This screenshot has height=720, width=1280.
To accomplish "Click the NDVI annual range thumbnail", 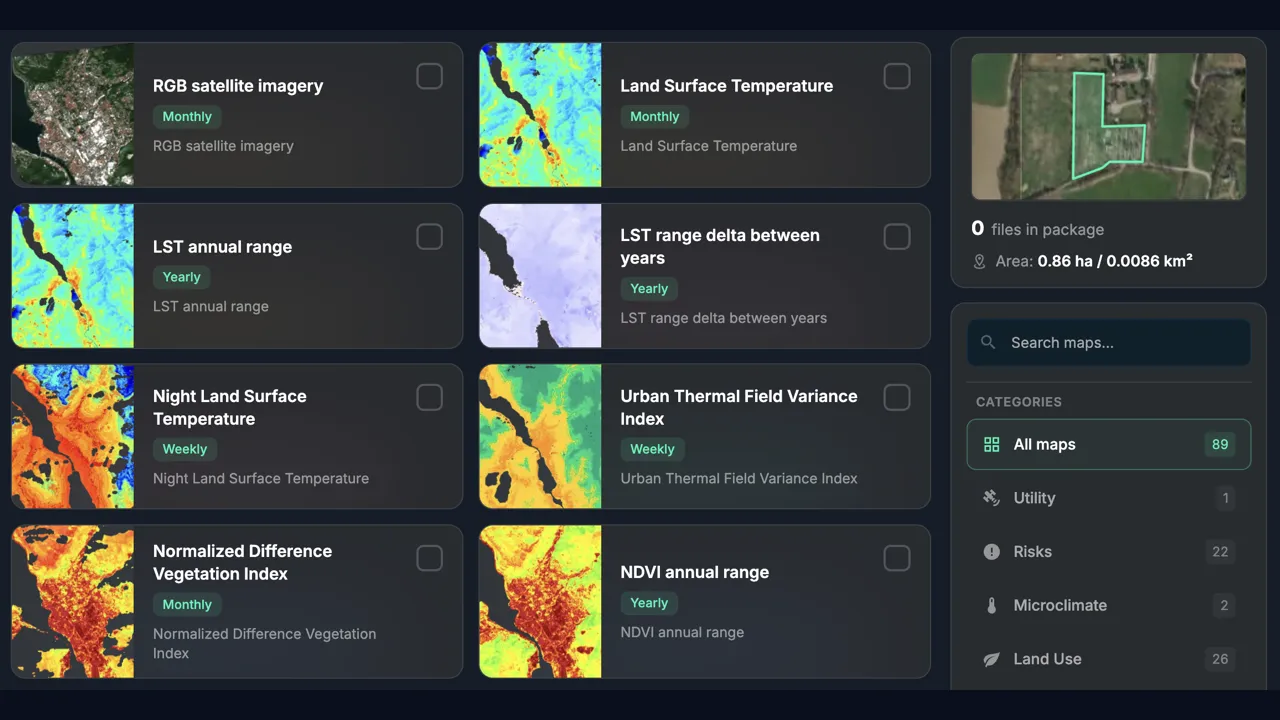I will click(x=540, y=601).
